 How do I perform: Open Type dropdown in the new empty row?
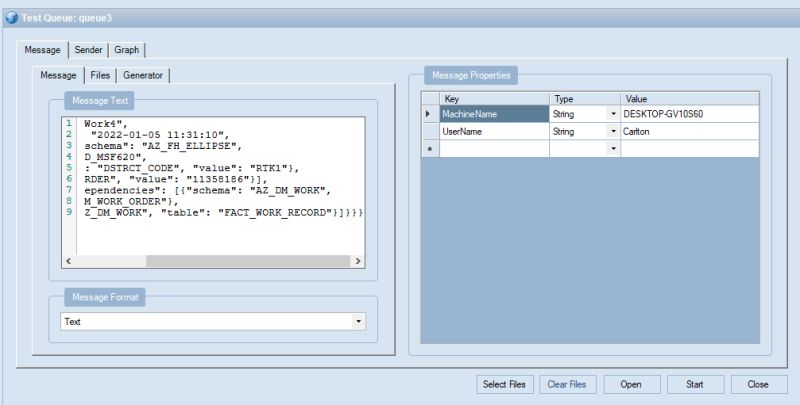613,149
